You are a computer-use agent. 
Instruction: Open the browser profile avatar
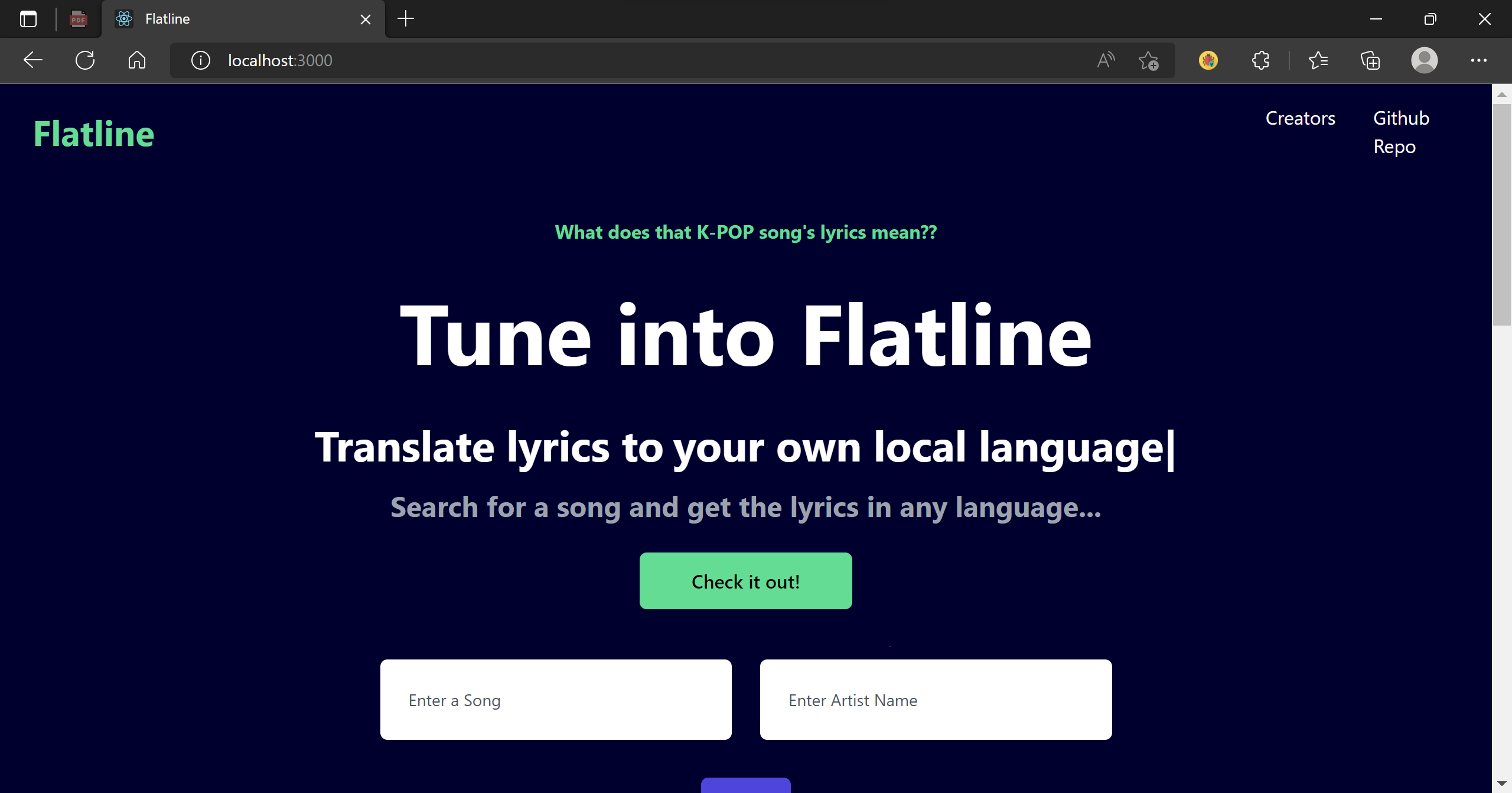[x=1425, y=60]
